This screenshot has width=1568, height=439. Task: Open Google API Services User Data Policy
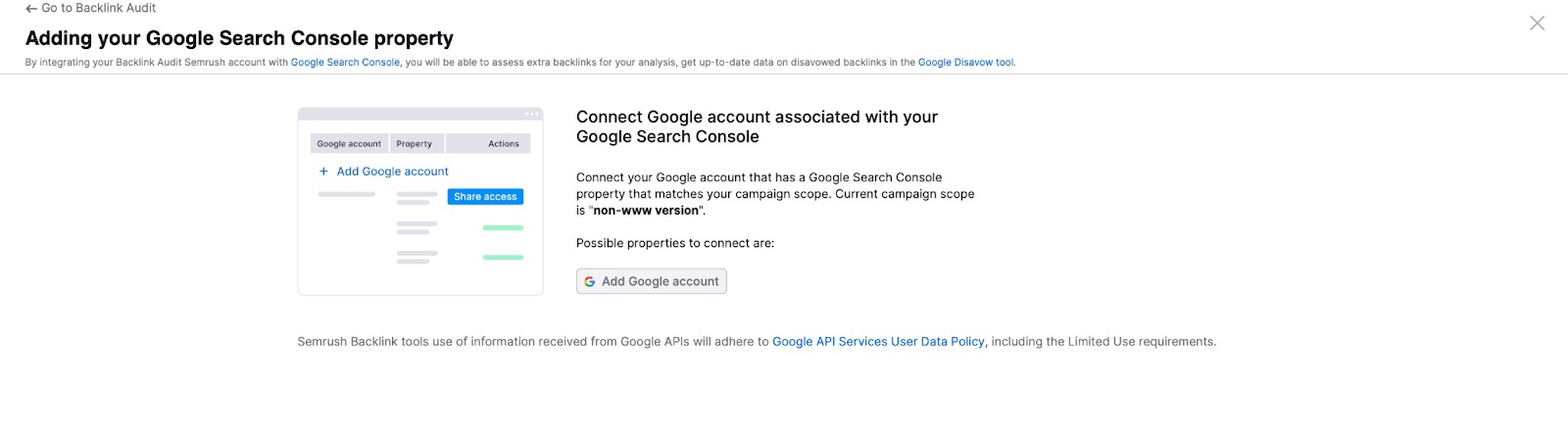[878, 342]
